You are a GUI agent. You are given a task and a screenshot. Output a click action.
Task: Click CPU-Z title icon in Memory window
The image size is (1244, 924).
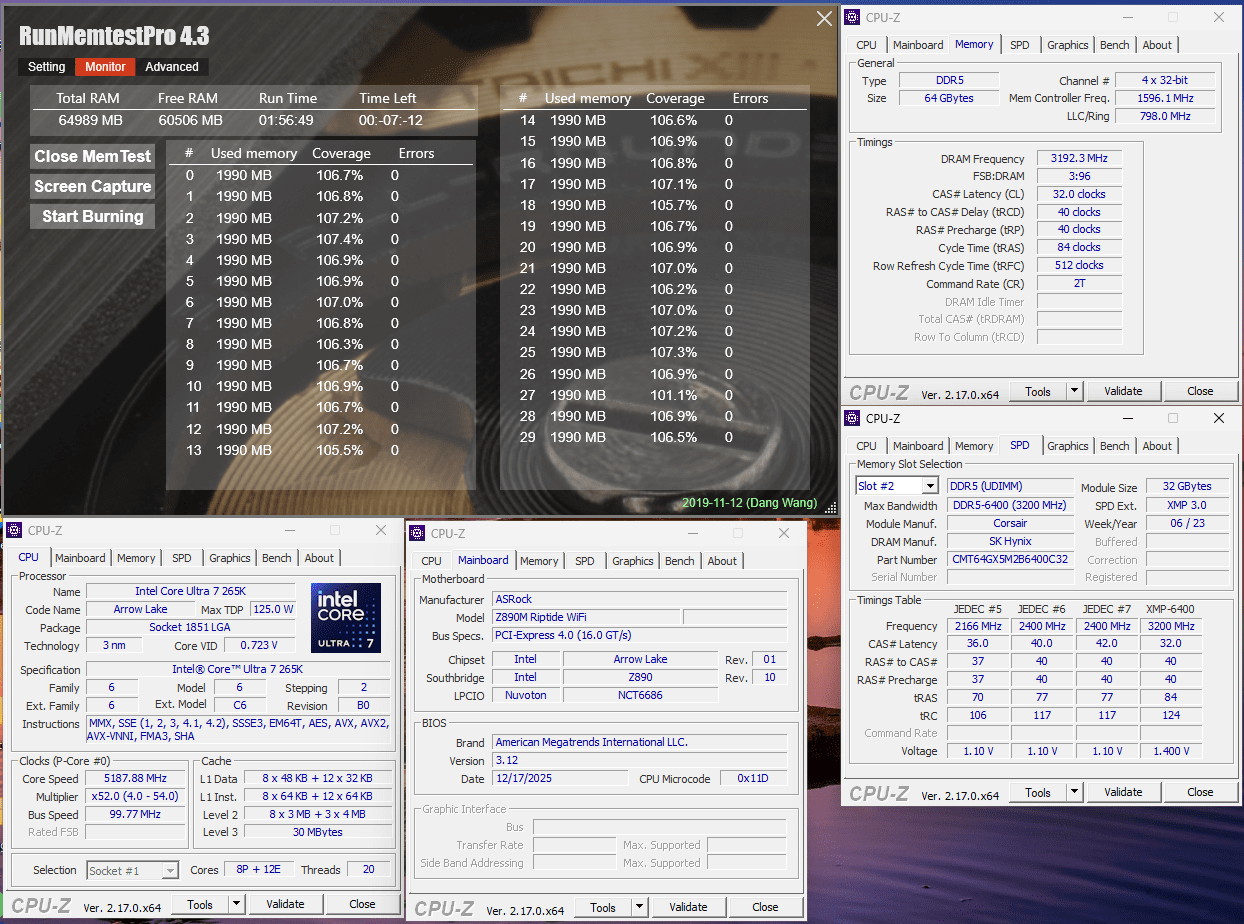853,17
